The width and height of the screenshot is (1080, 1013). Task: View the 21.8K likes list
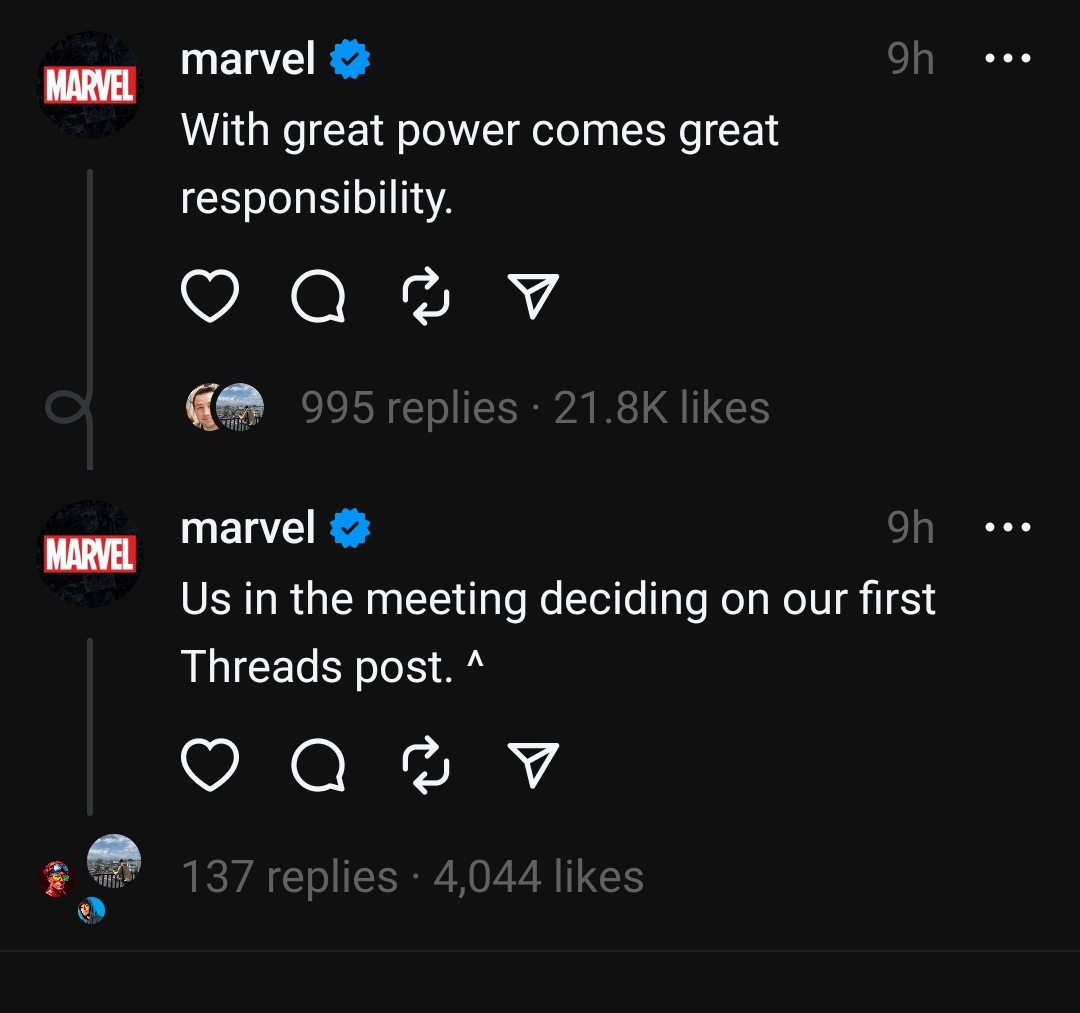(x=661, y=408)
